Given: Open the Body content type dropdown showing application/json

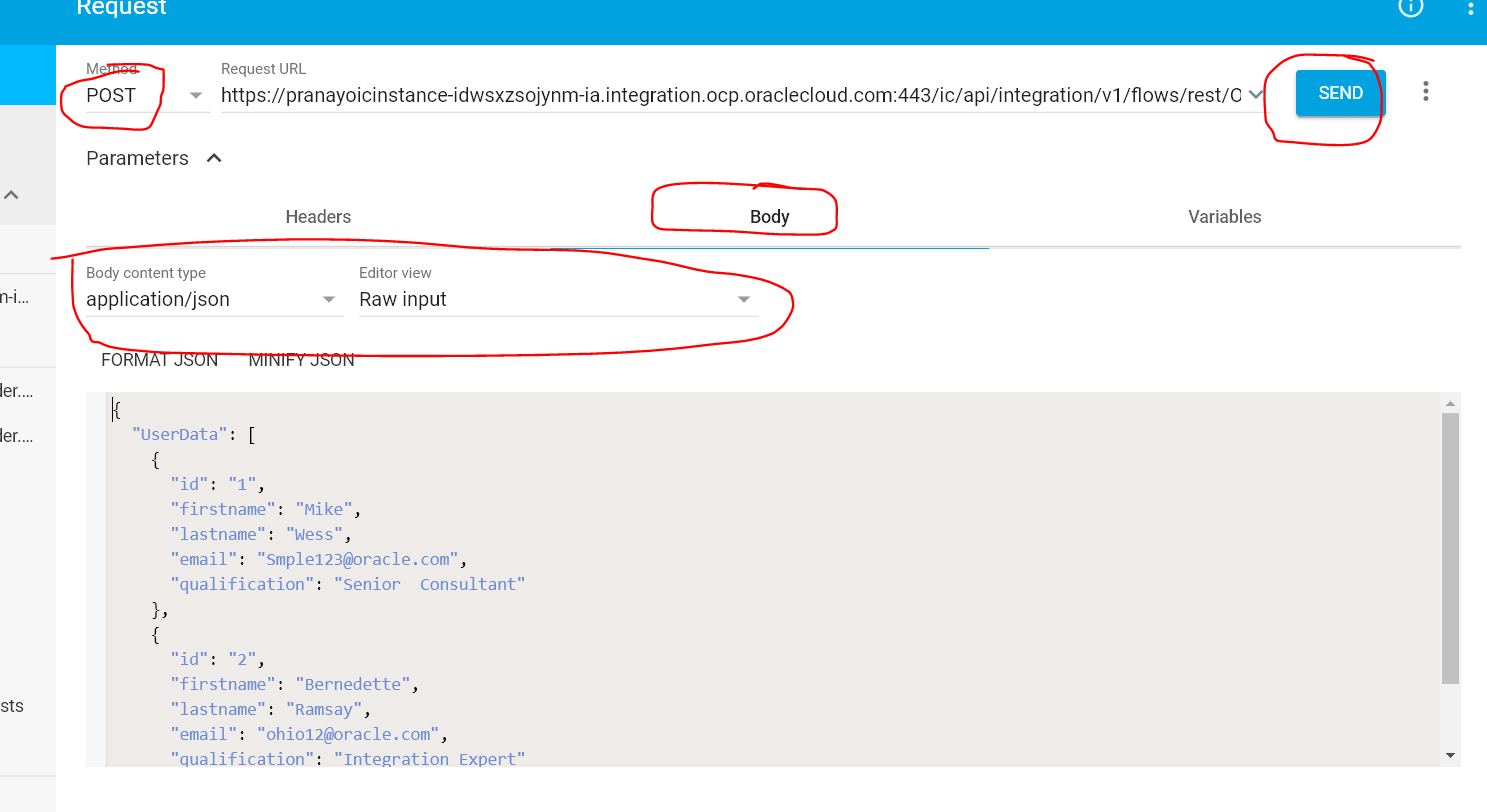Looking at the screenshot, I should [x=328, y=299].
